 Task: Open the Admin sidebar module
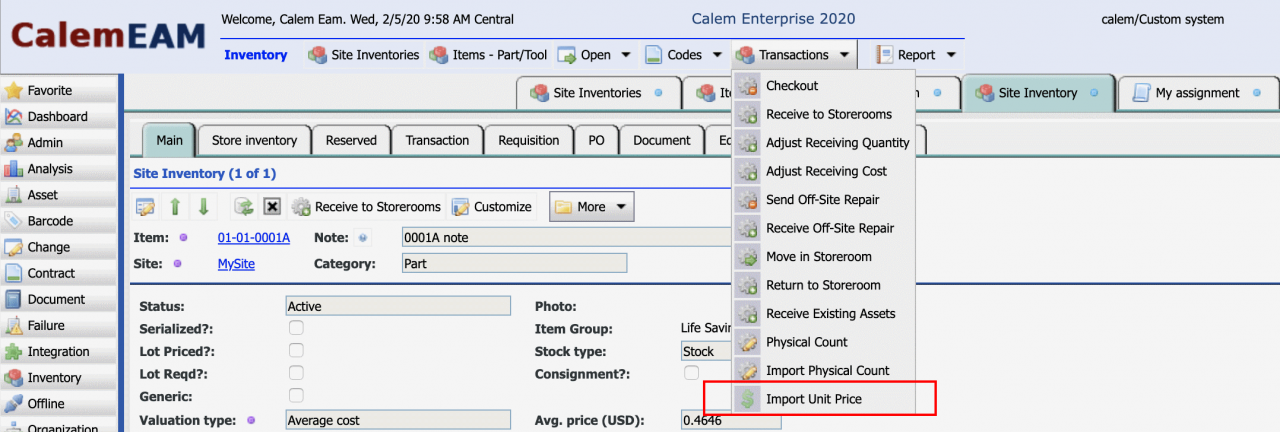(58, 142)
